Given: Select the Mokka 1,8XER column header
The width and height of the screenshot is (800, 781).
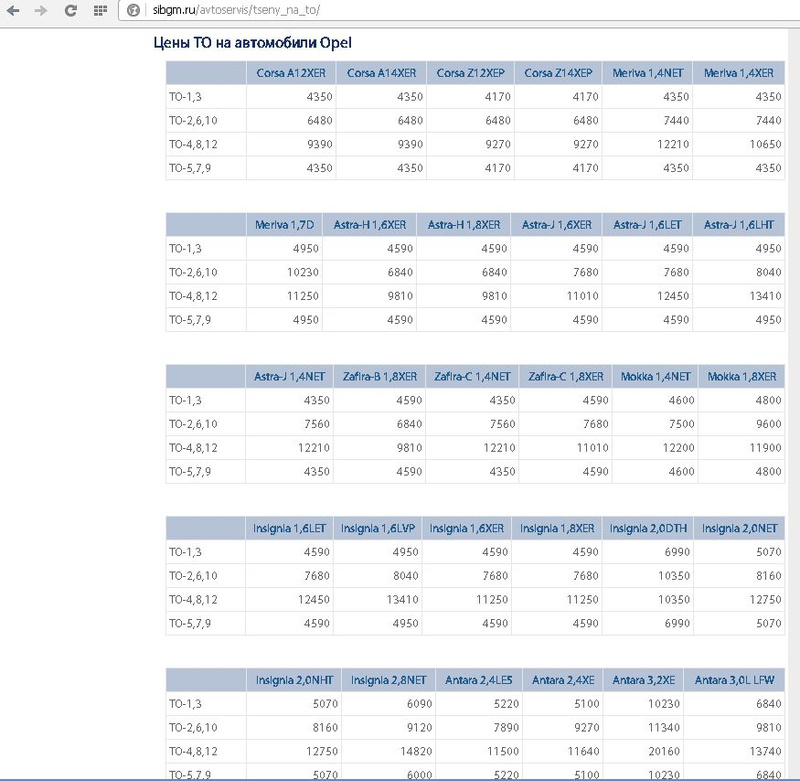Looking at the screenshot, I should [x=742, y=376].
